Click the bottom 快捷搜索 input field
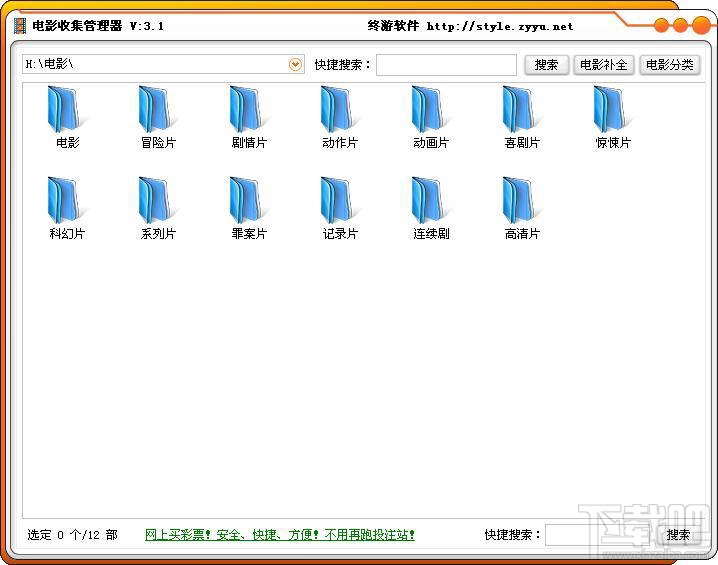The width and height of the screenshot is (718, 565). coord(600,535)
